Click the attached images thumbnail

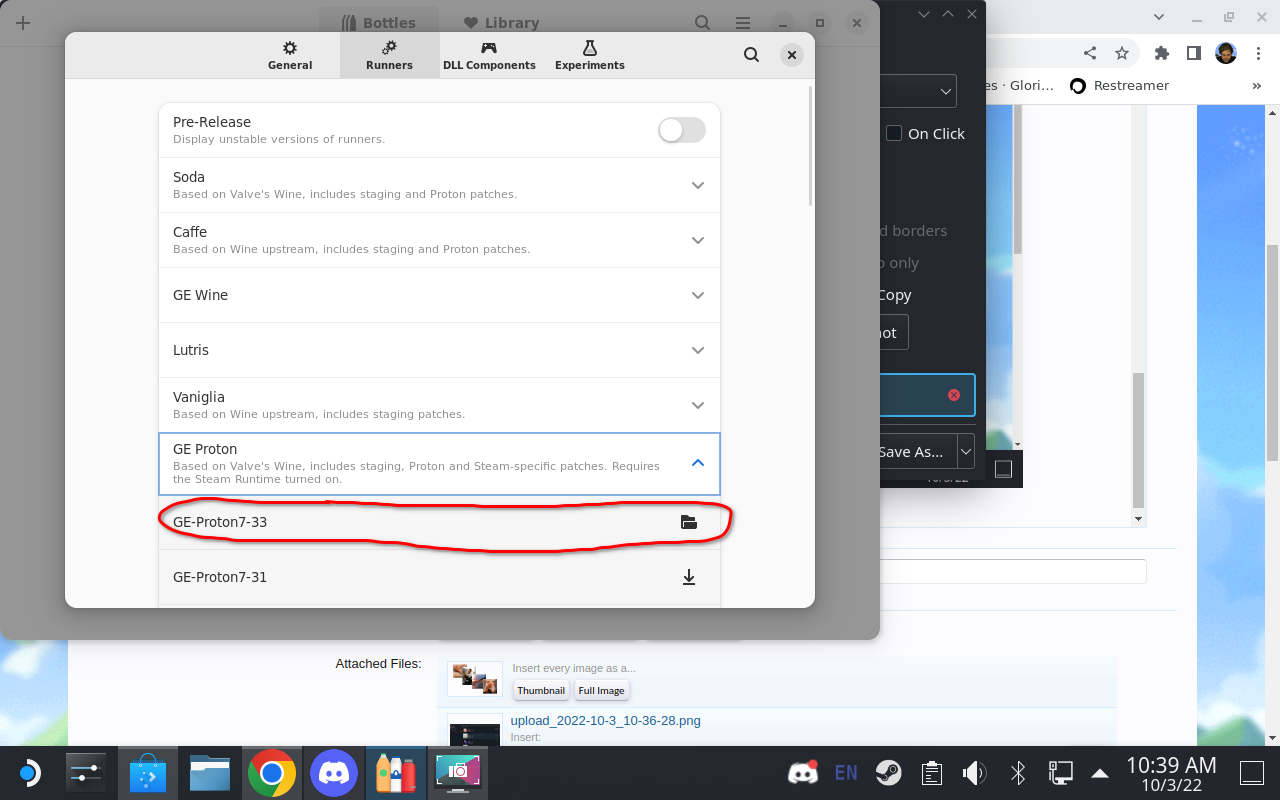pyautogui.click(x=475, y=679)
